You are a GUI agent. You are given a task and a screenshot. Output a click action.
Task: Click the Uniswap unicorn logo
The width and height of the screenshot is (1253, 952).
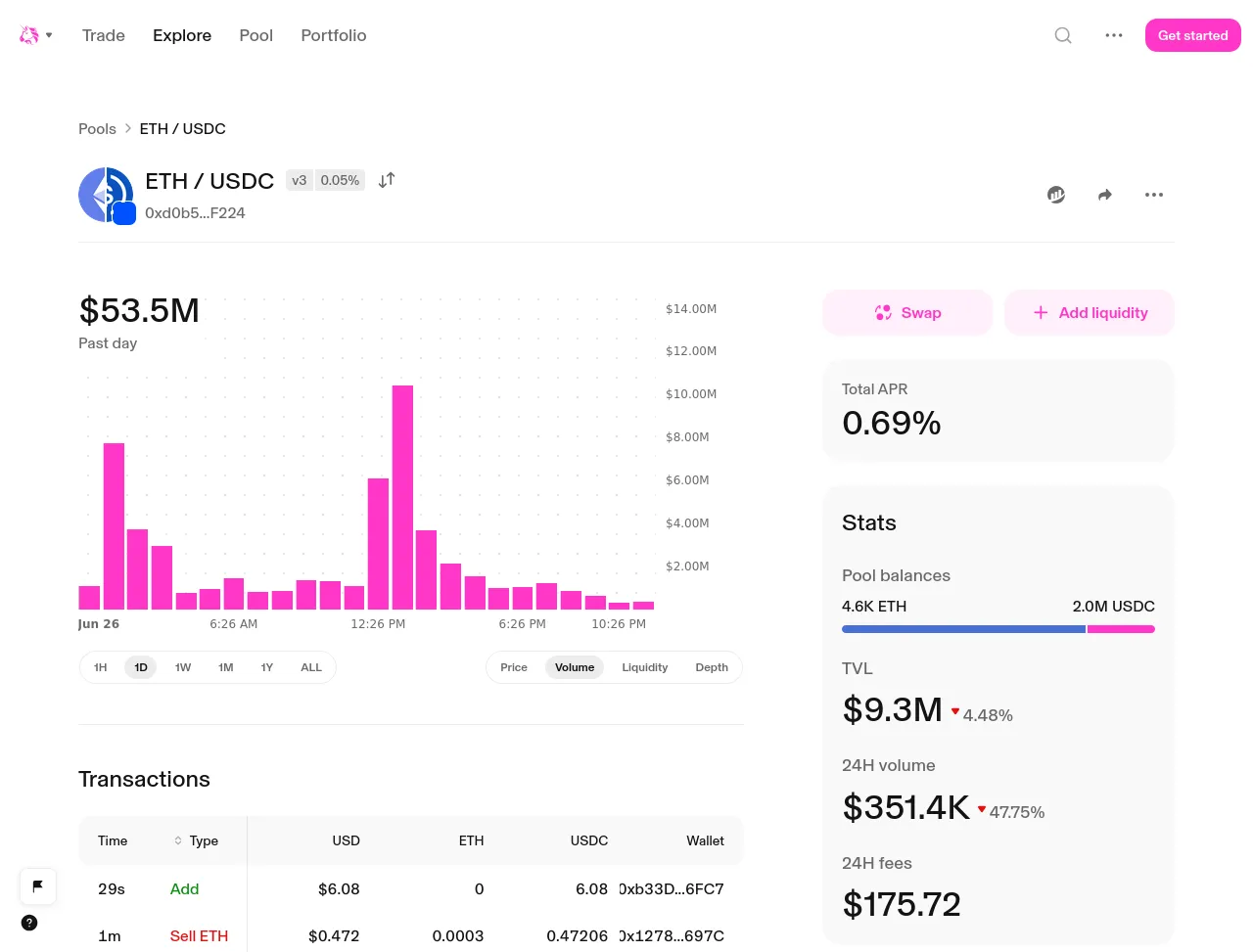pyautogui.click(x=29, y=35)
